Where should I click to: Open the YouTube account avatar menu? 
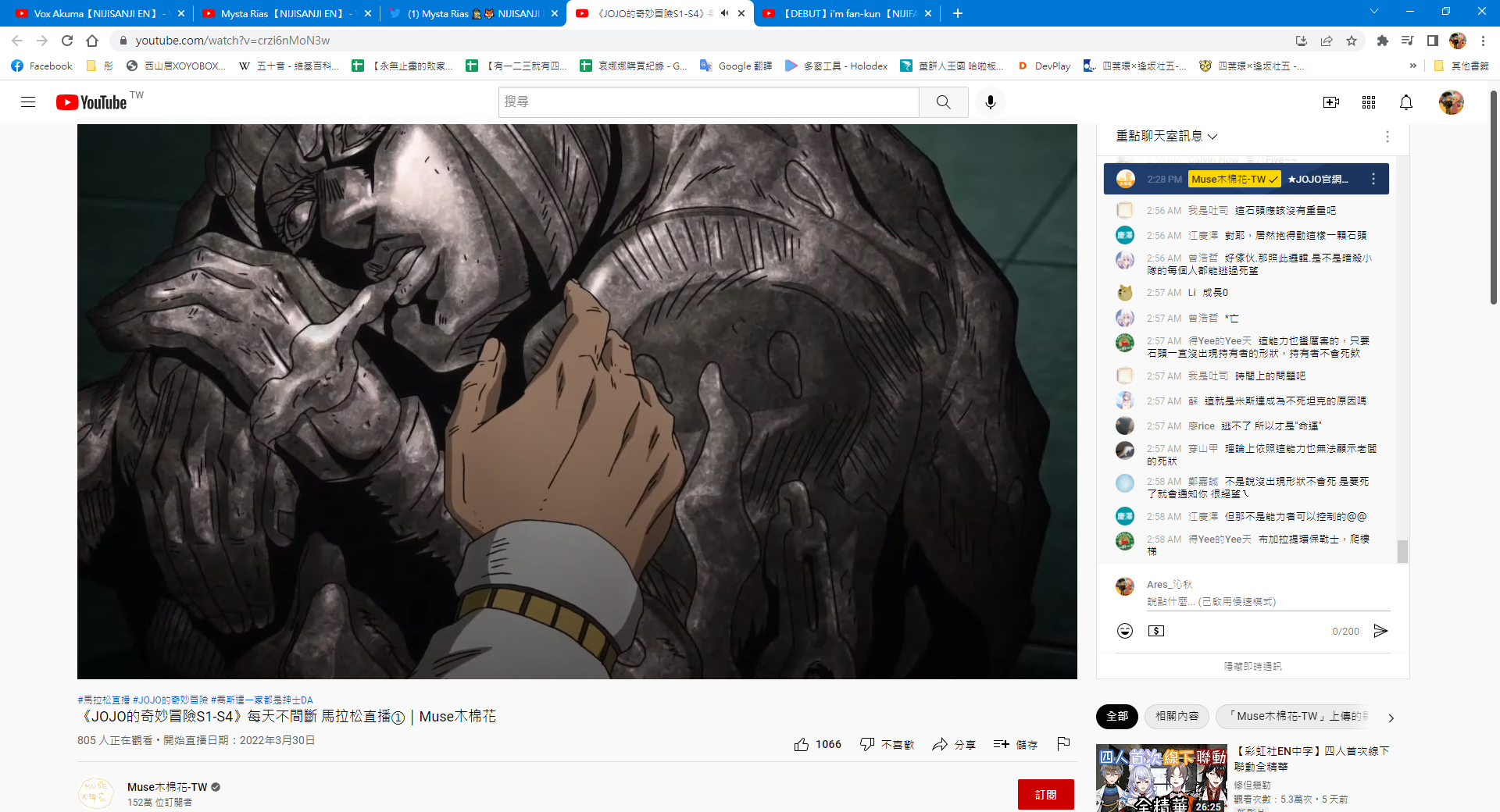point(1452,102)
